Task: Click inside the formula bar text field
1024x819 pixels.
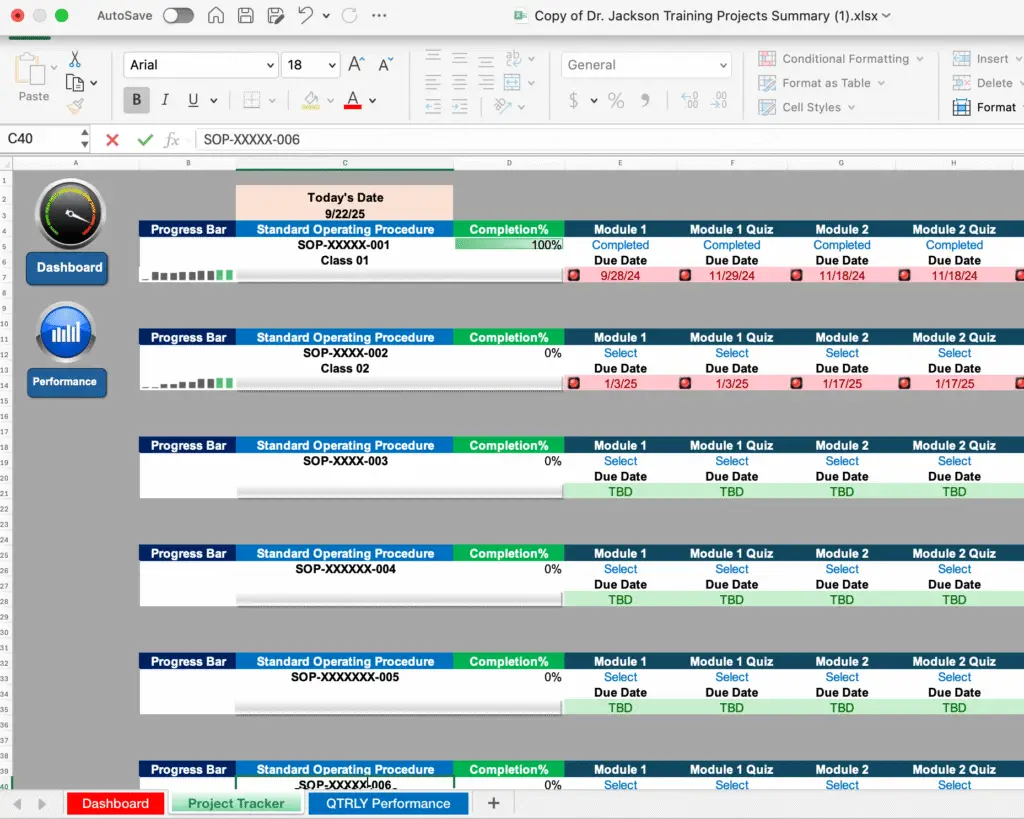Action: point(600,140)
